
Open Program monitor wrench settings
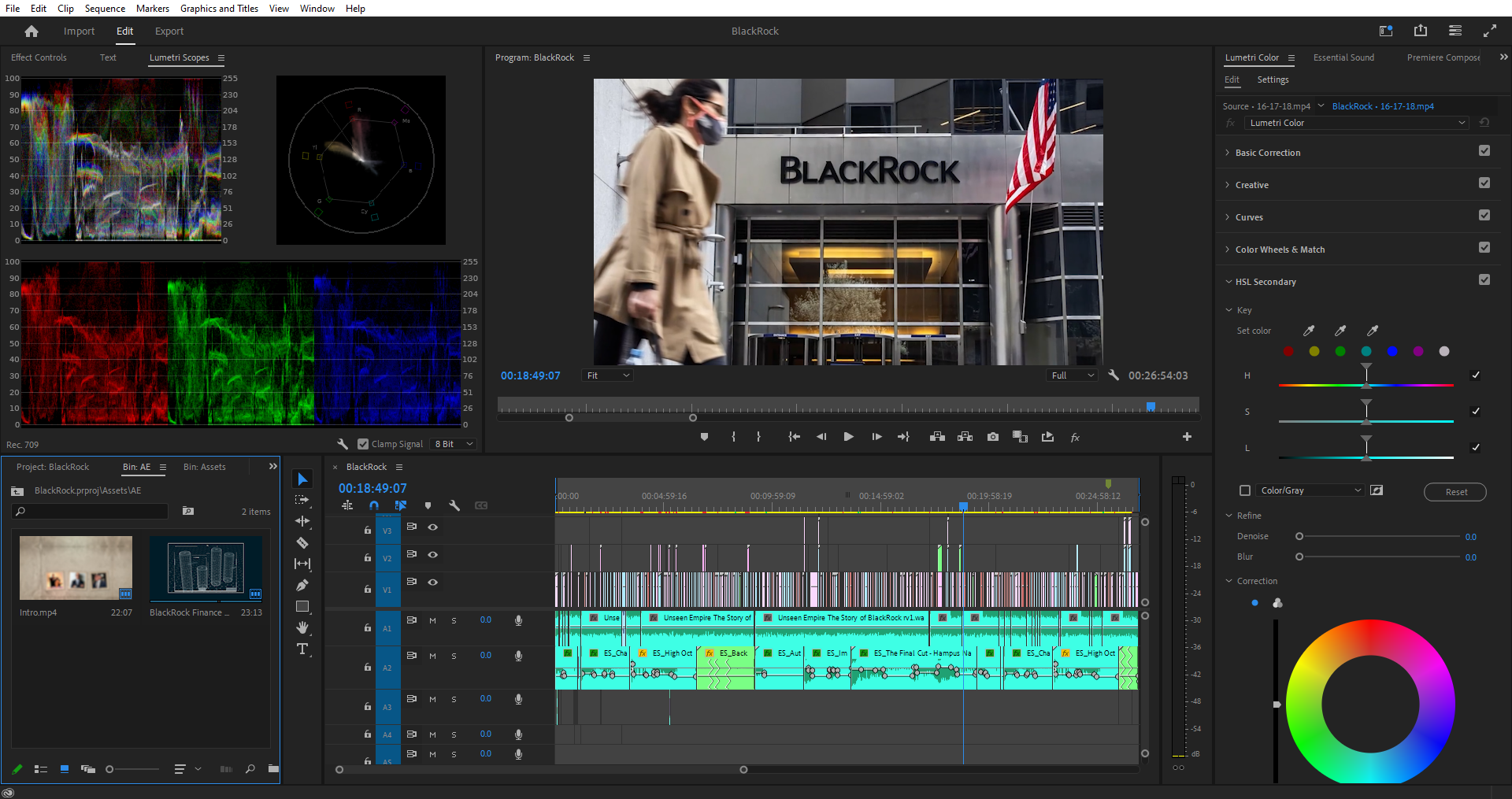coord(1114,375)
